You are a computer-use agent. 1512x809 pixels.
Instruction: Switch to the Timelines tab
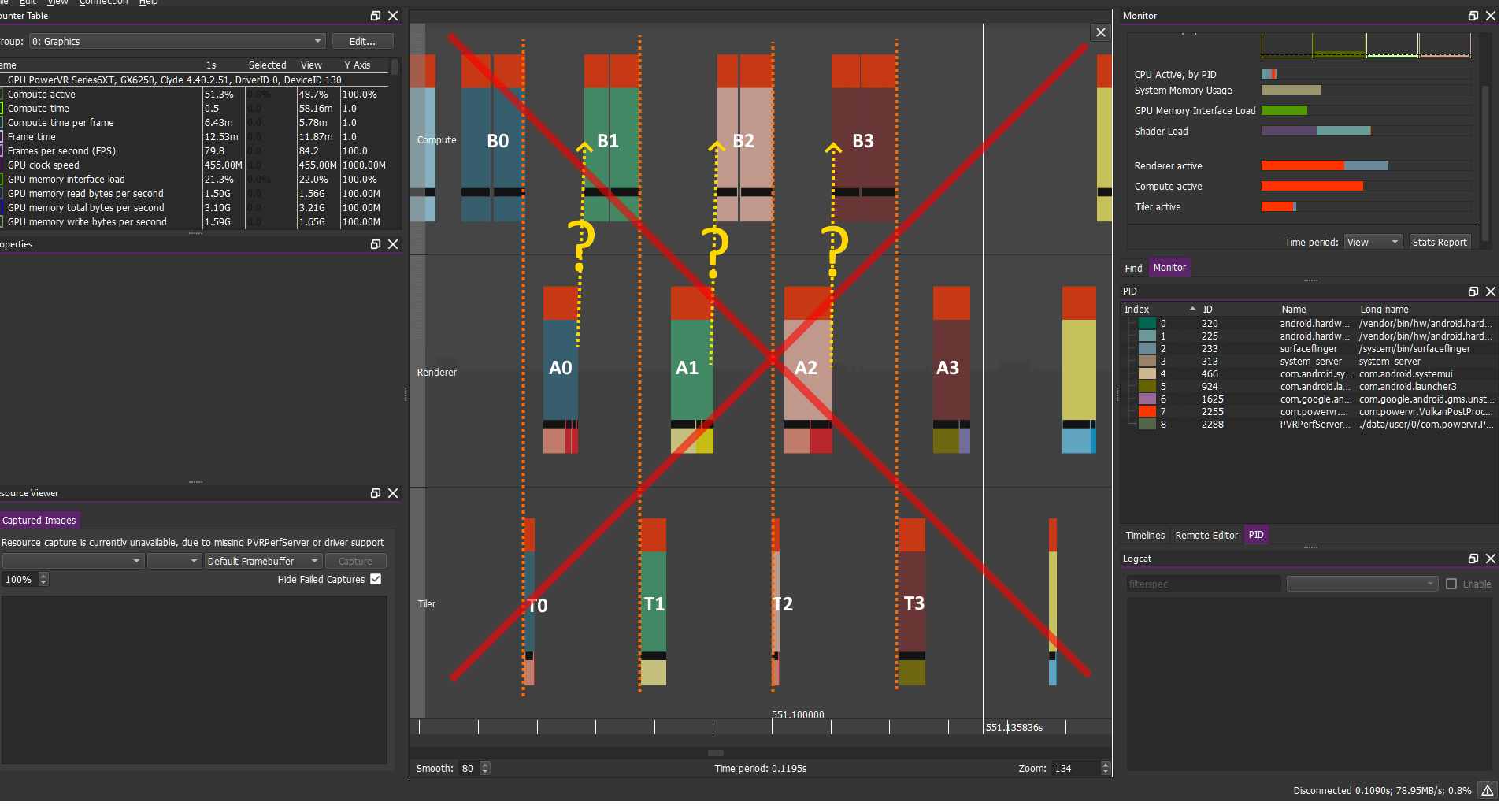click(x=1145, y=535)
